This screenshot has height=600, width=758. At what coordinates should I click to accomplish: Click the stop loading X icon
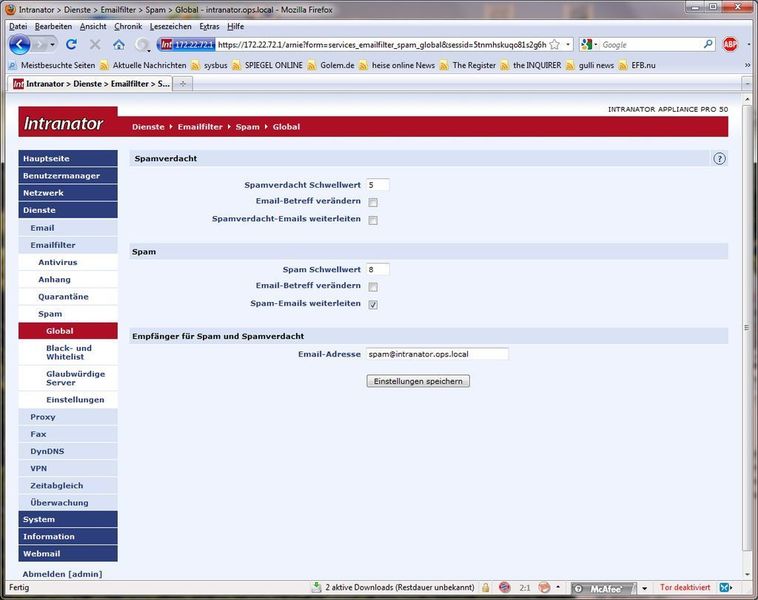pos(95,45)
